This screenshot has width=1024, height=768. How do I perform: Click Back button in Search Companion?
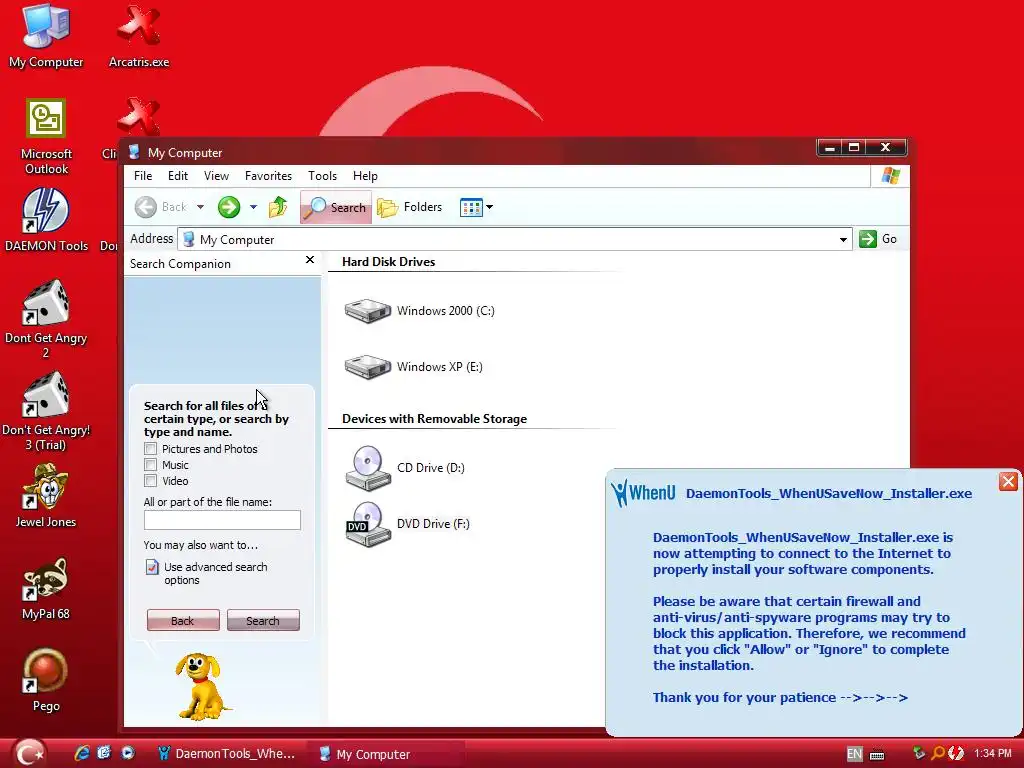click(183, 620)
